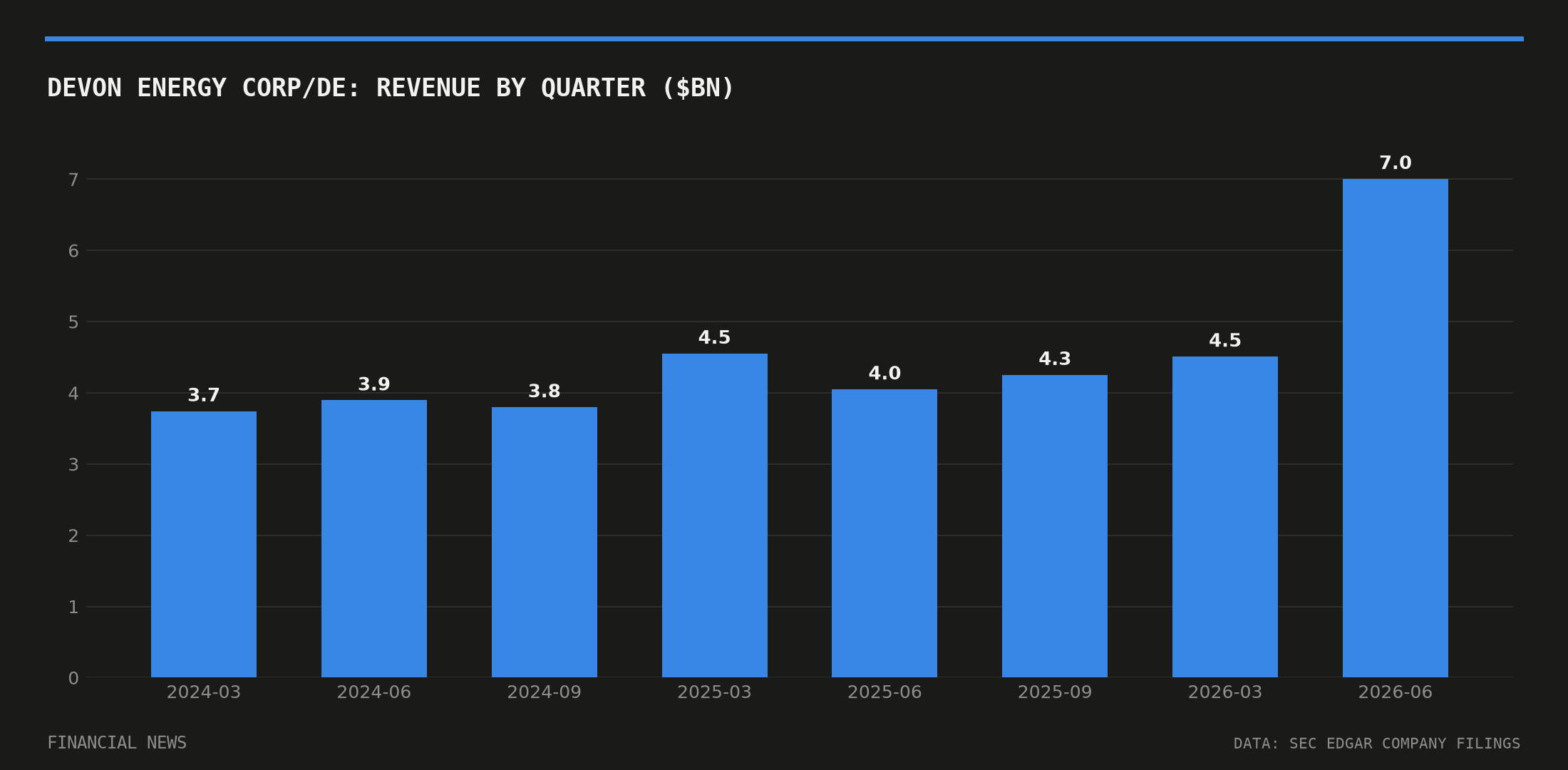This screenshot has height=770, width=1568.
Task: Select the 2025-09 revenue bar
Action: pos(1055,526)
